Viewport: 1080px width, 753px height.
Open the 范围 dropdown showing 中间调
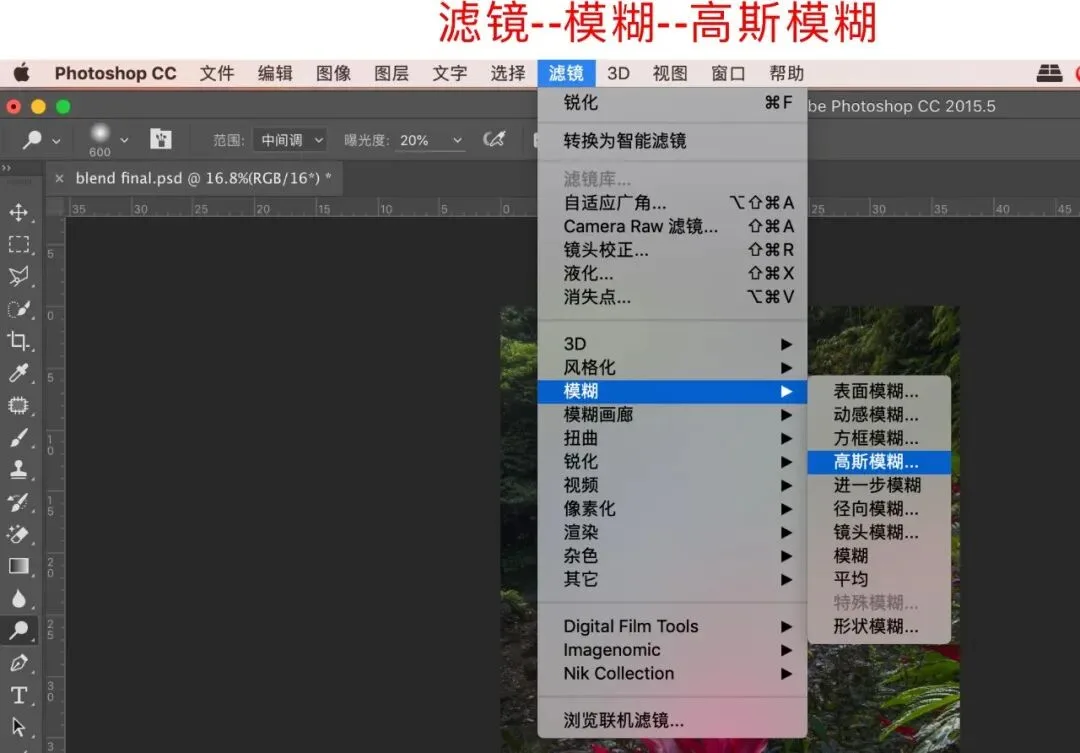point(290,140)
